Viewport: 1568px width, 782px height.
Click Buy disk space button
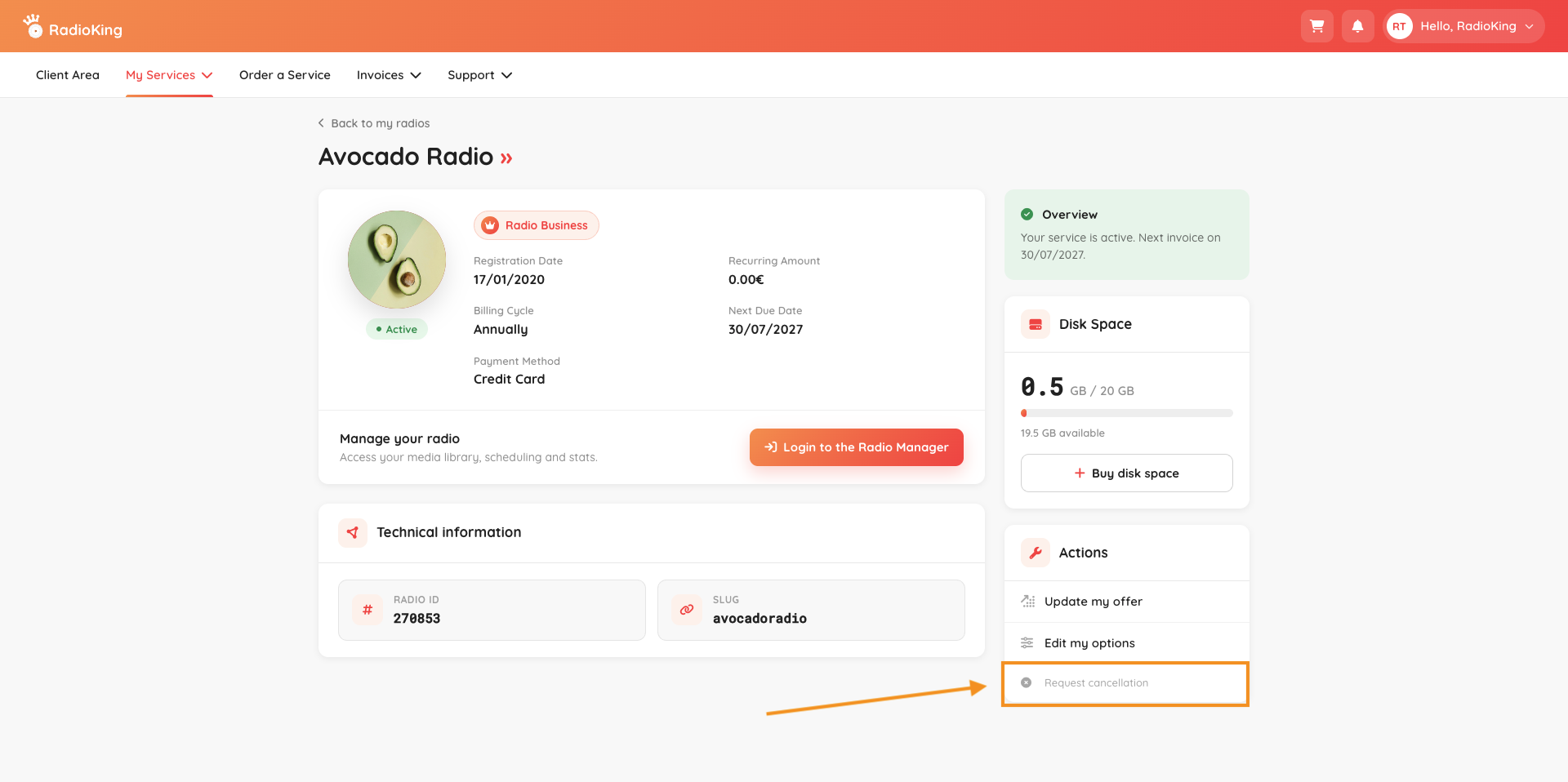[1127, 473]
